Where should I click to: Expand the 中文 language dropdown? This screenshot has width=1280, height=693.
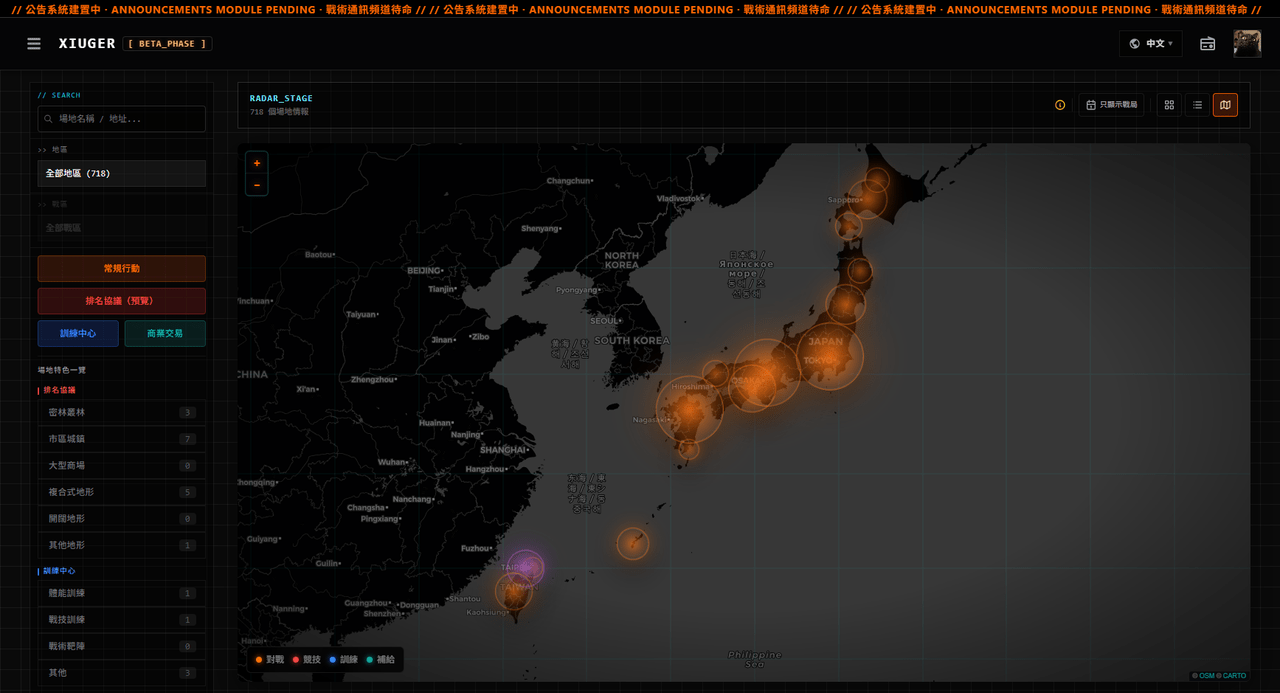(1150, 44)
